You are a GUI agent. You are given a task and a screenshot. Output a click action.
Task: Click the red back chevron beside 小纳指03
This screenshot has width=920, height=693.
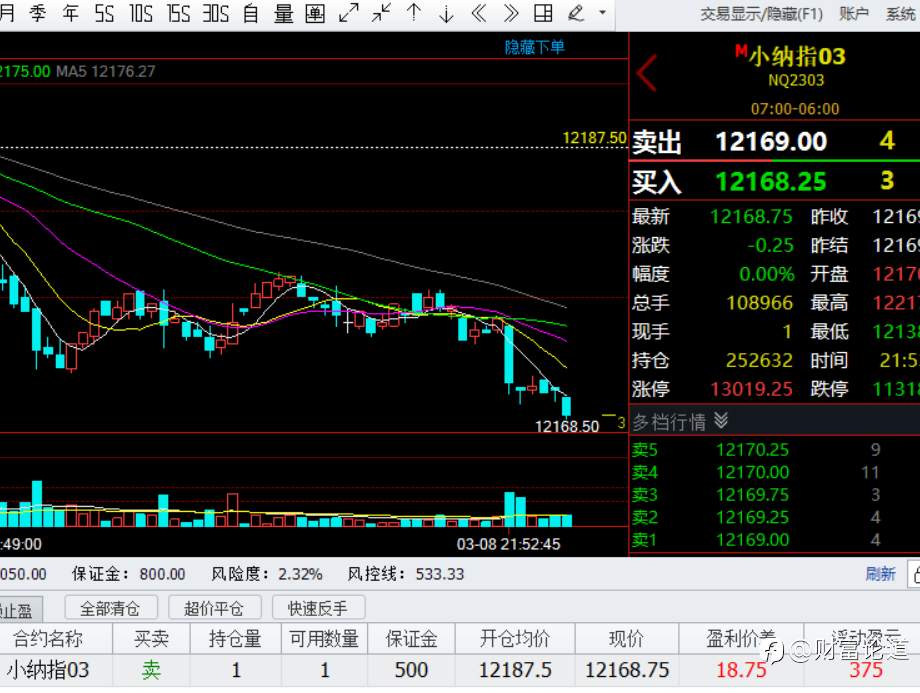pyautogui.click(x=647, y=73)
